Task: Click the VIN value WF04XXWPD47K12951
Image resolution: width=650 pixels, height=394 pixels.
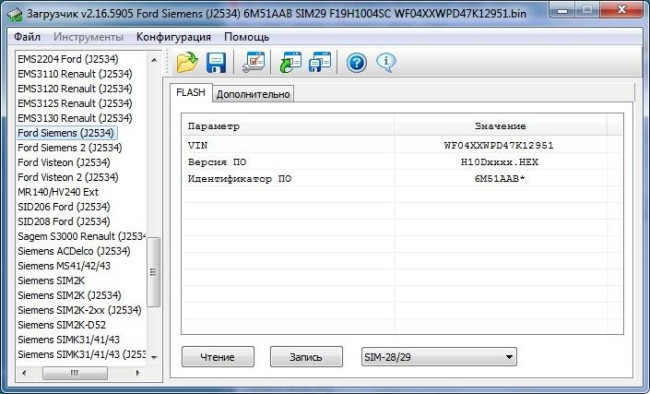Action: pos(499,145)
